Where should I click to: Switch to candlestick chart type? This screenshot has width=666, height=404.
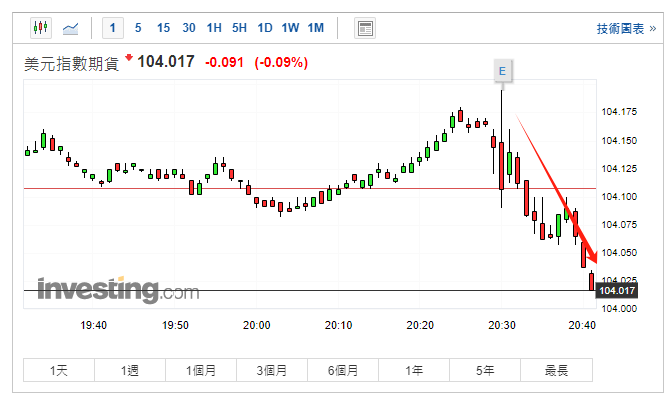(x=40, y=28)
